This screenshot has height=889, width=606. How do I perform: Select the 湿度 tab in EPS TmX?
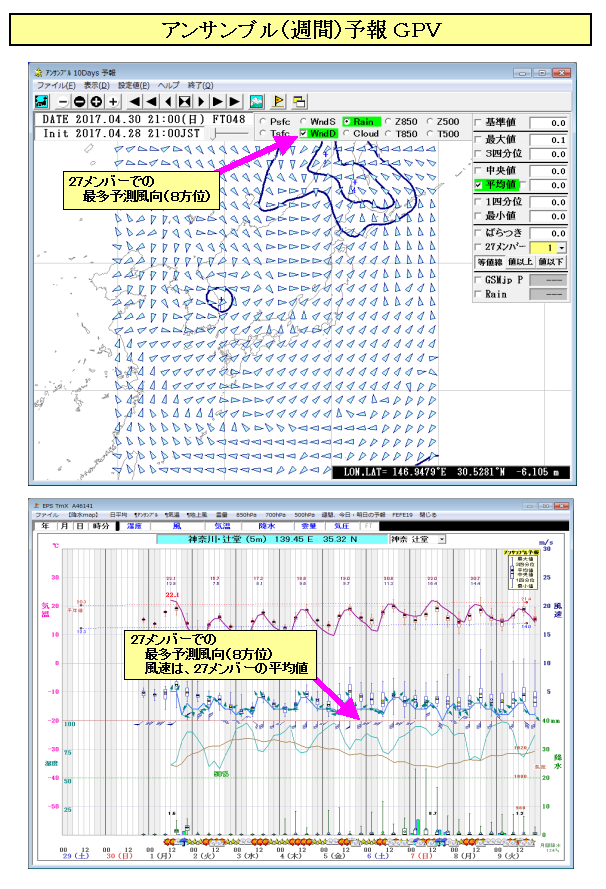point(134,526)
